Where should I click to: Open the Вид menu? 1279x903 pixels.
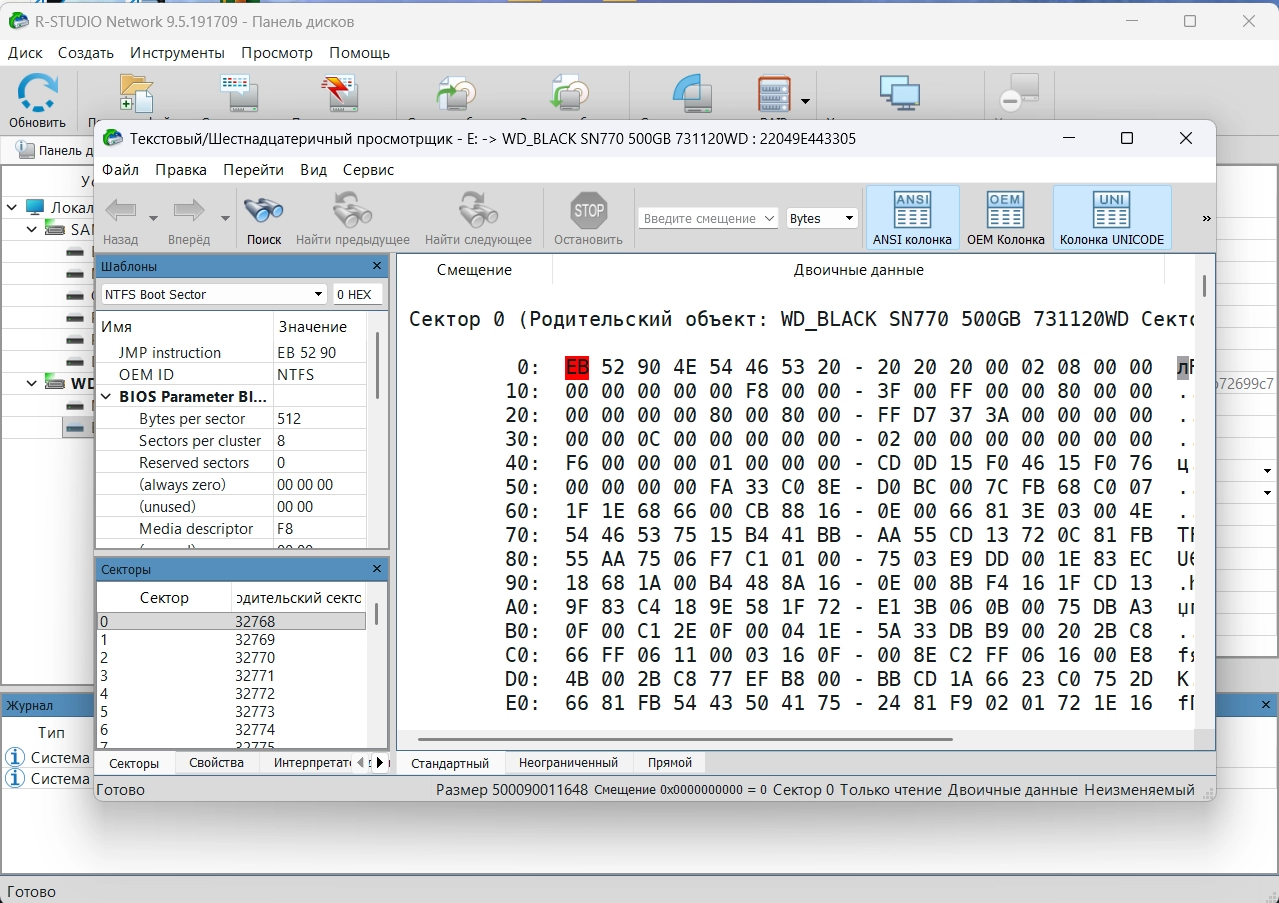(x=314, y=170)
